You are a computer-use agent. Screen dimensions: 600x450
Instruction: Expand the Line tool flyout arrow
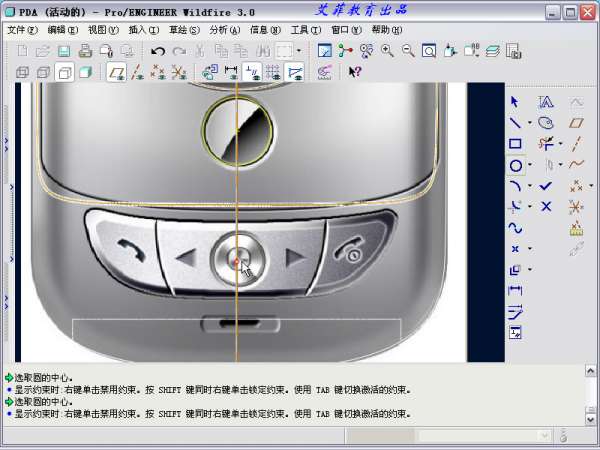click(x=530, y=123)
